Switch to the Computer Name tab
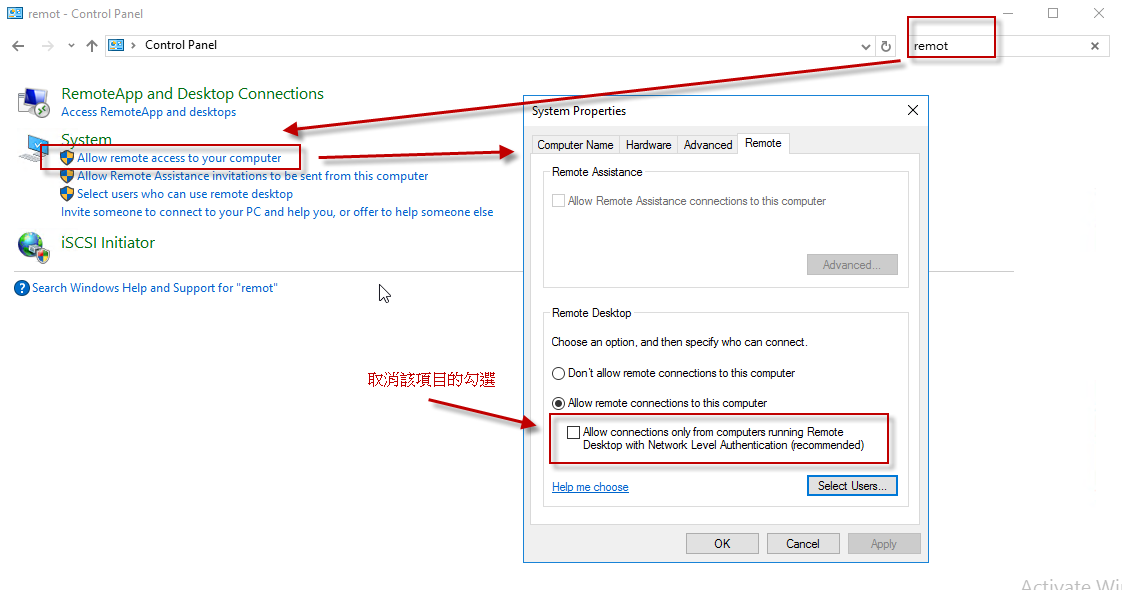 pyautogui.click(x=575, y=145)
